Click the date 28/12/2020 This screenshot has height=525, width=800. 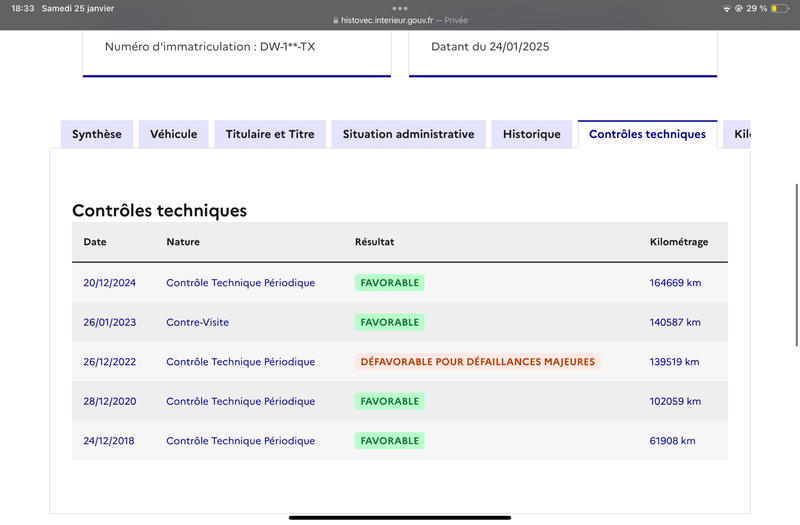tap(110, 402)
